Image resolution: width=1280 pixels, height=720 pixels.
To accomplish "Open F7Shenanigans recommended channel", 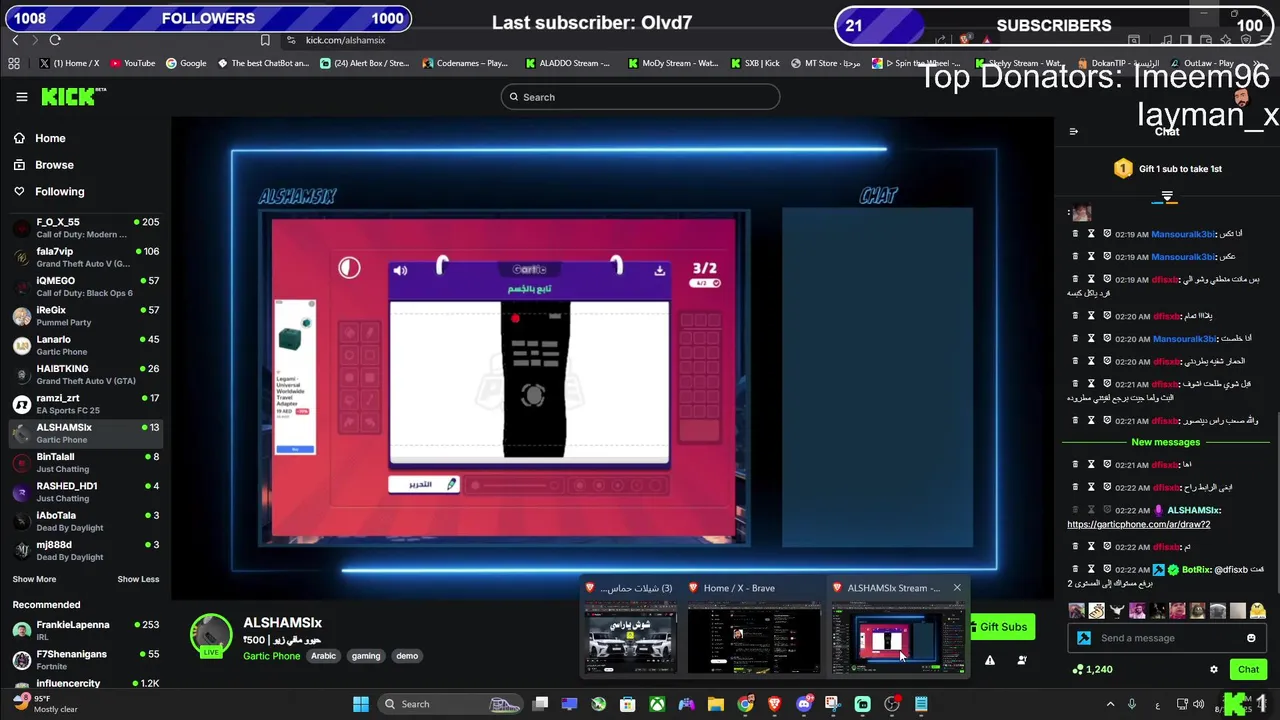I will 85,659.
